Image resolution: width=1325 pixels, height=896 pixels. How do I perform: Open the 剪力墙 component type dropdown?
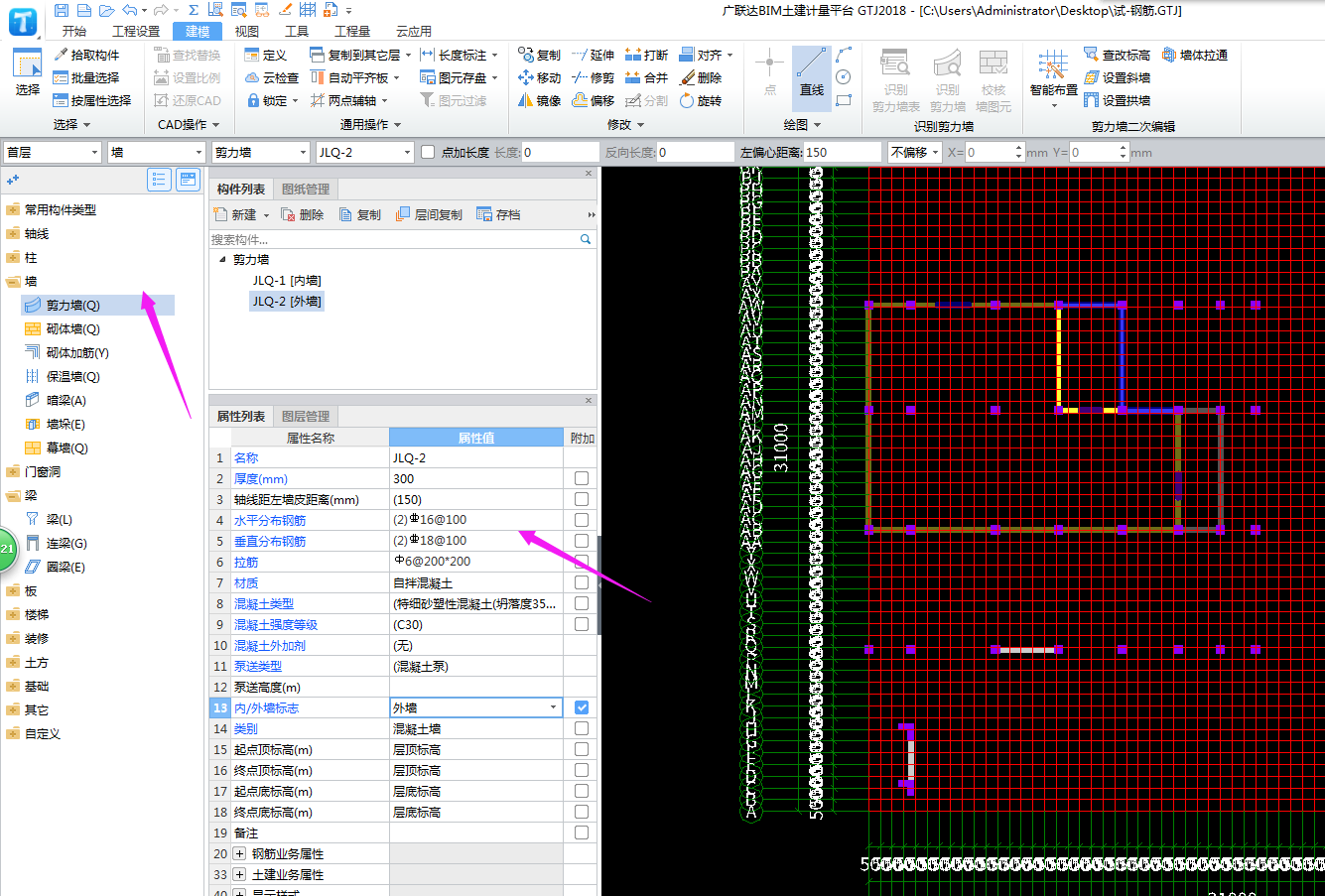(x=261, y=152)
